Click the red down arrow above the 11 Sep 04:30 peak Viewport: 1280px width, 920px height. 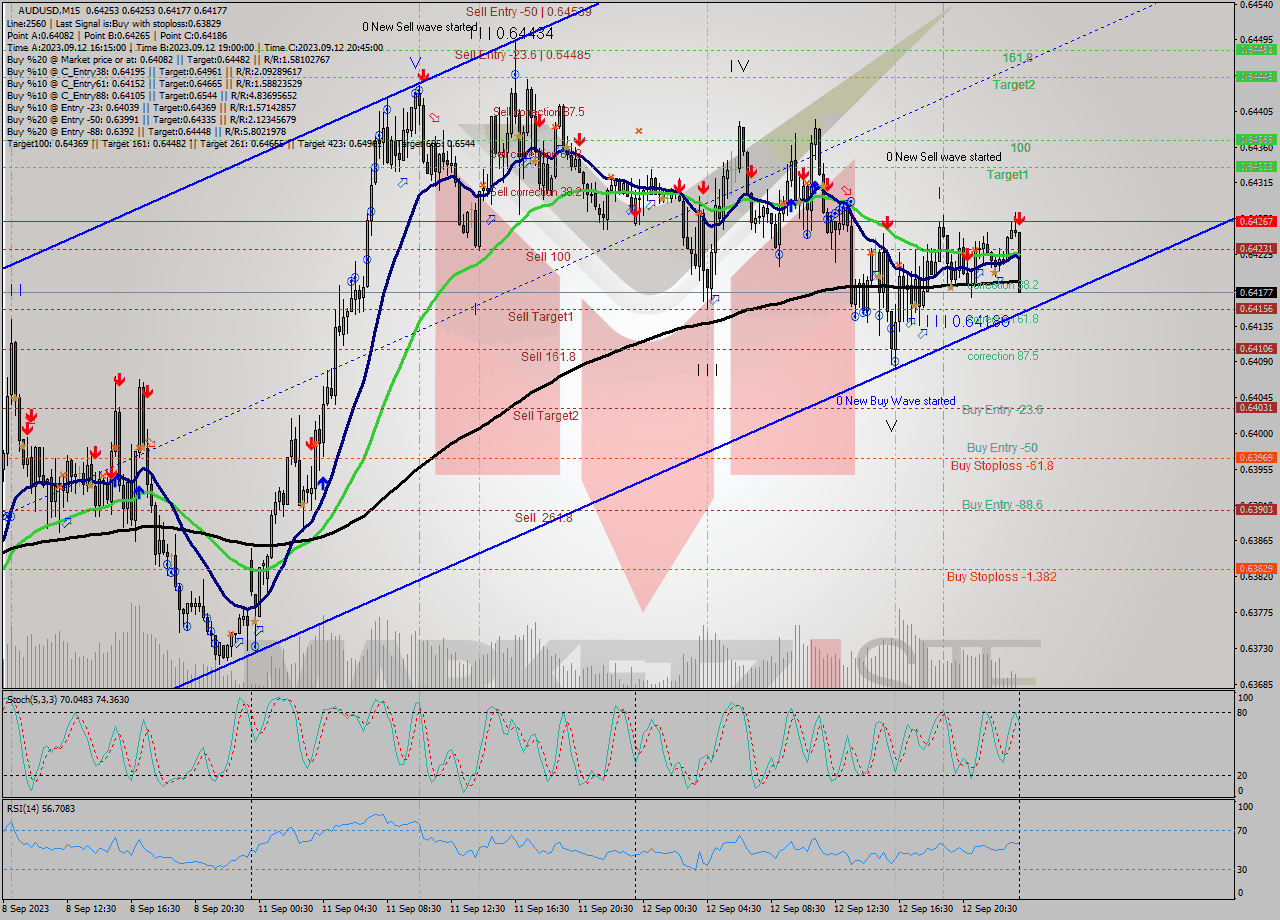pyautogui.click(x=422, y=75)
